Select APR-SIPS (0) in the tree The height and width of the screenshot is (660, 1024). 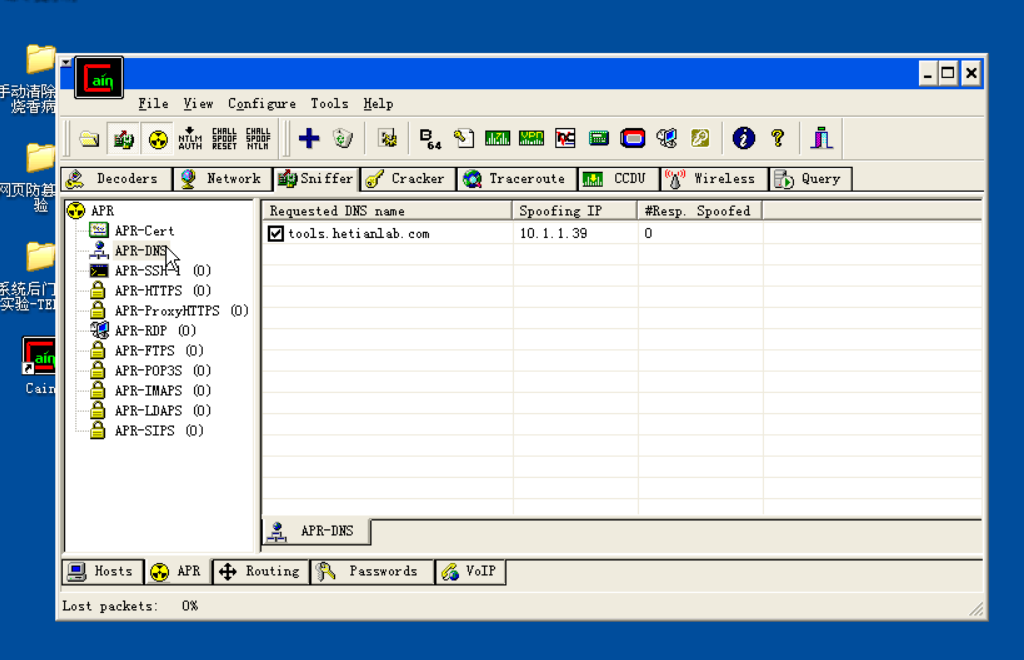click(x=159, y=430)
